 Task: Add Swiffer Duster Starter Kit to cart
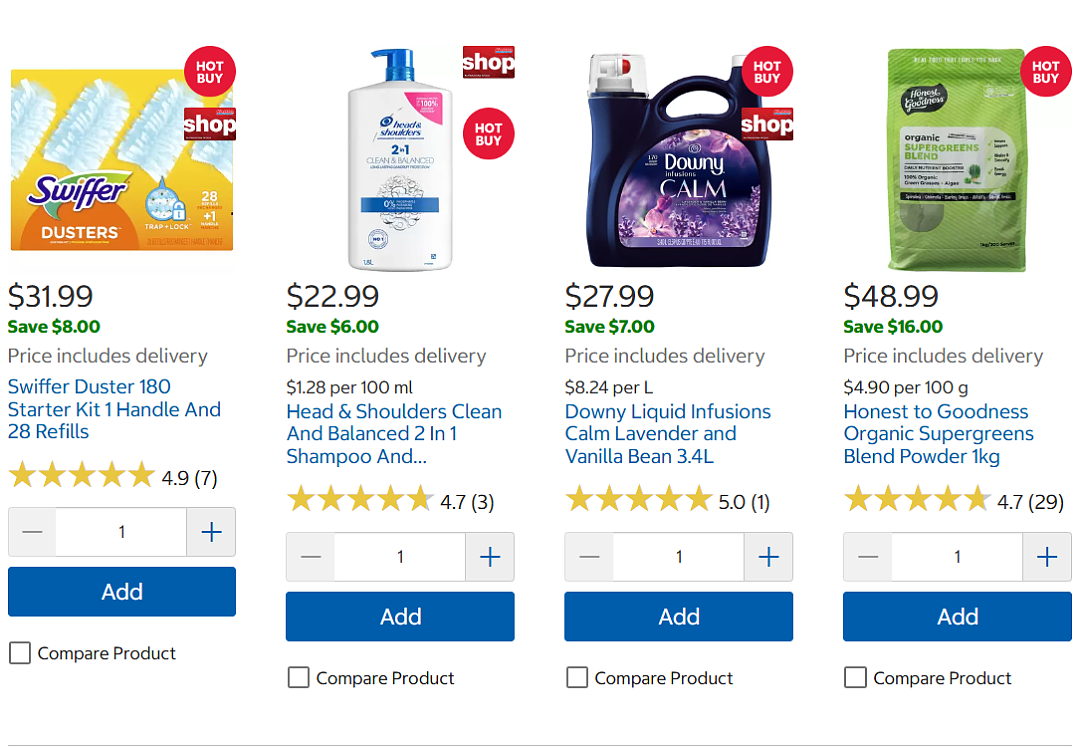[122, 592]
